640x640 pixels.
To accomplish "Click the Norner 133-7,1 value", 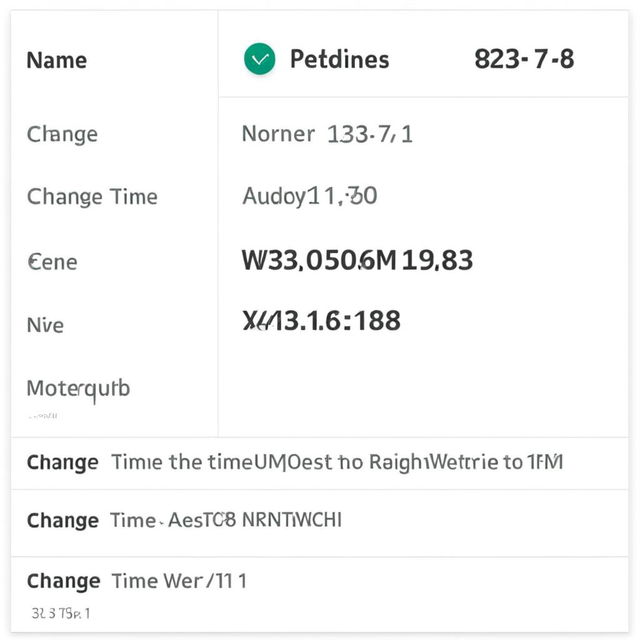I will 327,134.
